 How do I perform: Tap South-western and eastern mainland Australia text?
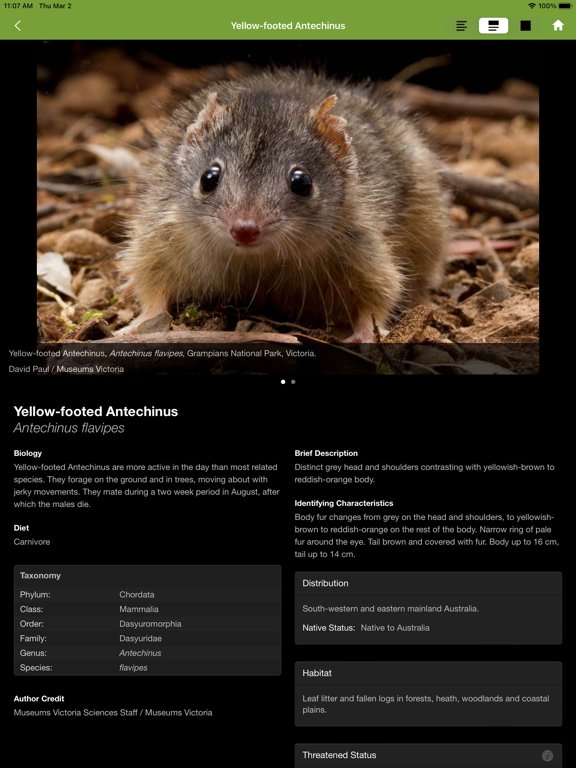coord(390,609)
